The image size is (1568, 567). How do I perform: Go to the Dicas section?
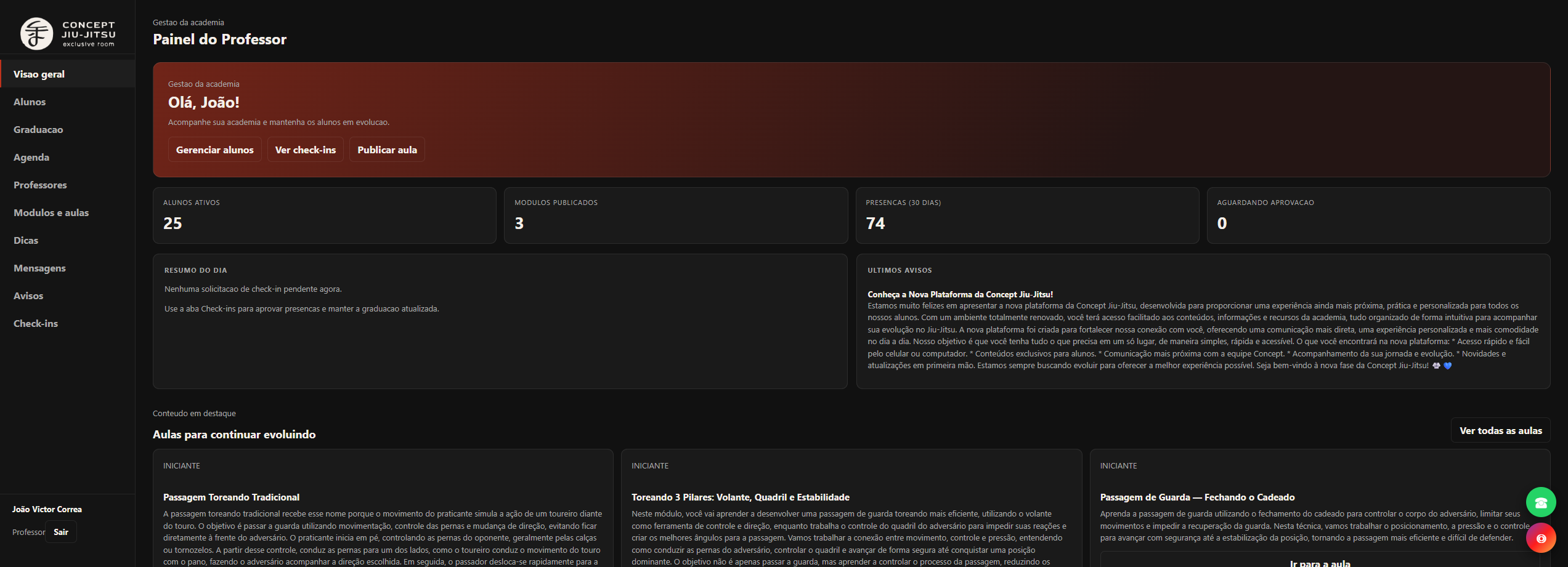68,240
